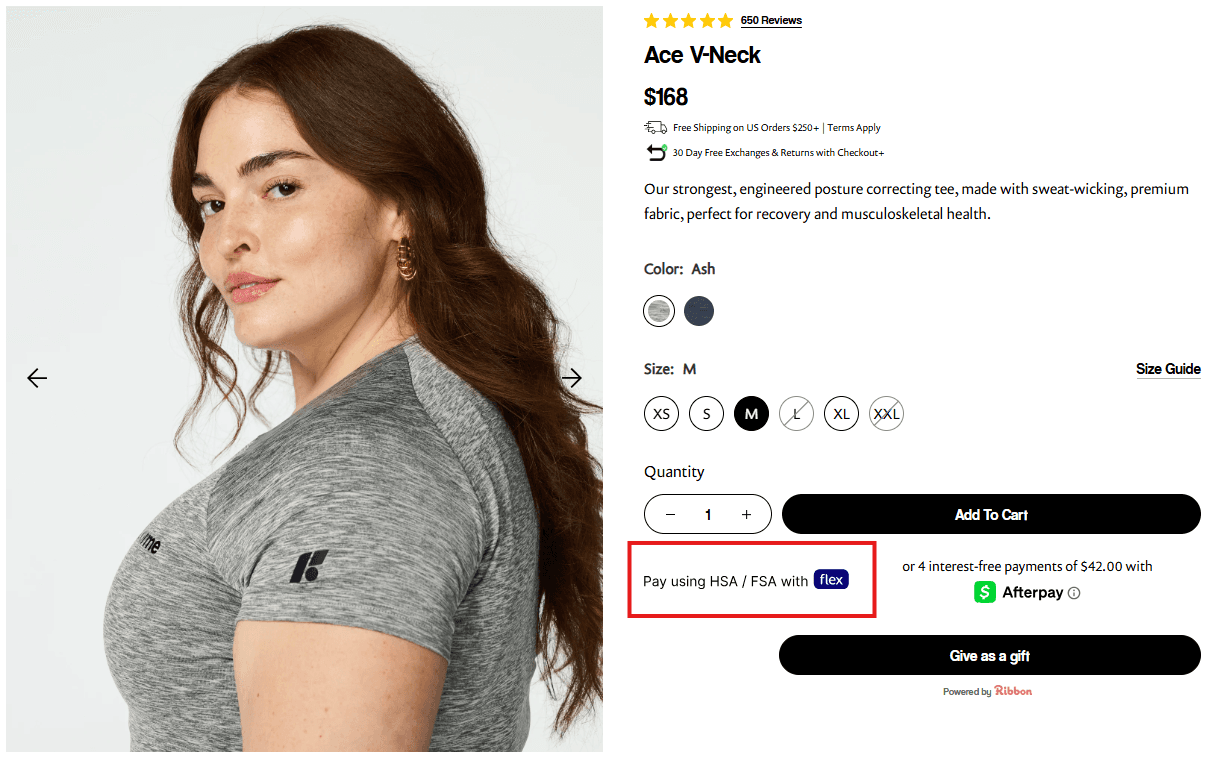
Task: Click the Give as a gift button
Action: click(989, 655)
